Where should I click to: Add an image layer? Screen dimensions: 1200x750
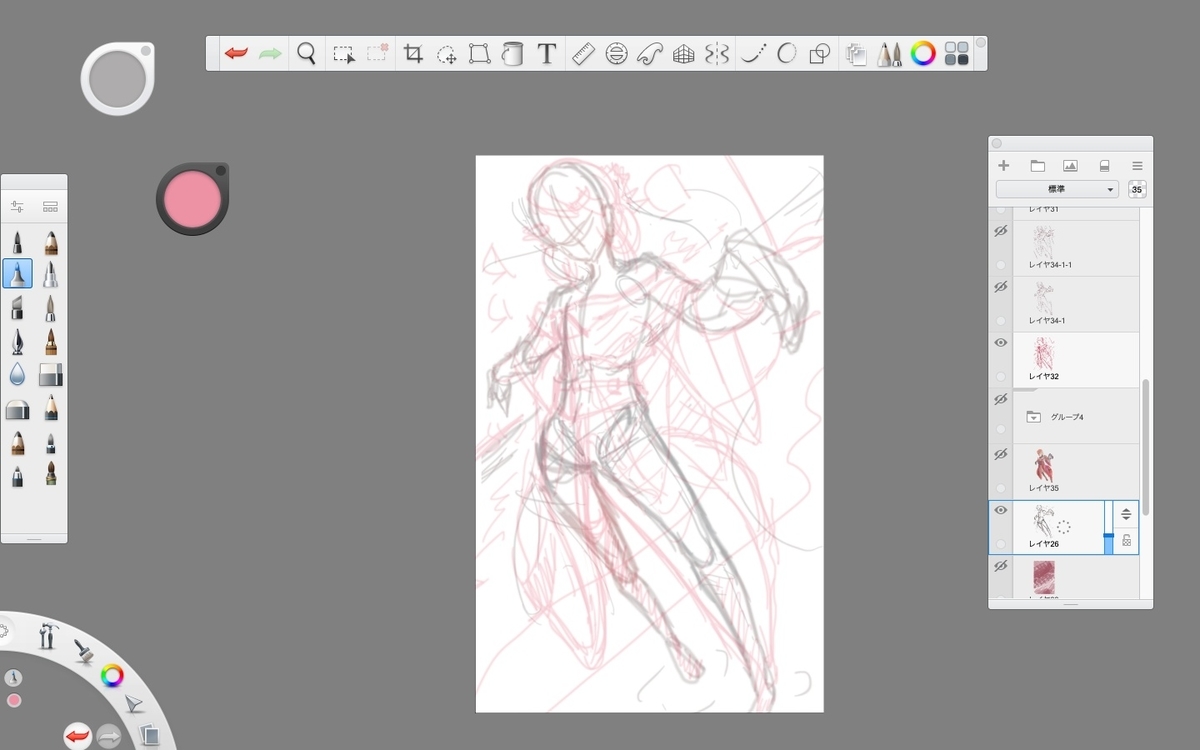(x=1070, y=166)
